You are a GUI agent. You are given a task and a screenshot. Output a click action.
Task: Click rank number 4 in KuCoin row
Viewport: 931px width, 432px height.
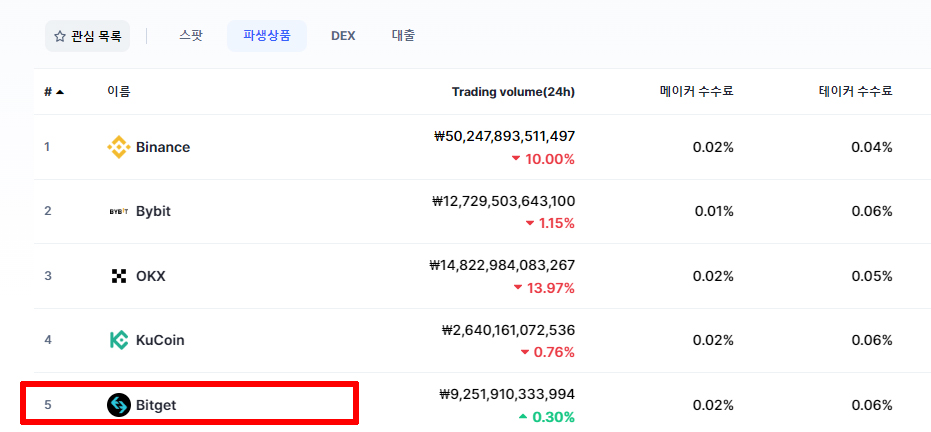[48, 340]
